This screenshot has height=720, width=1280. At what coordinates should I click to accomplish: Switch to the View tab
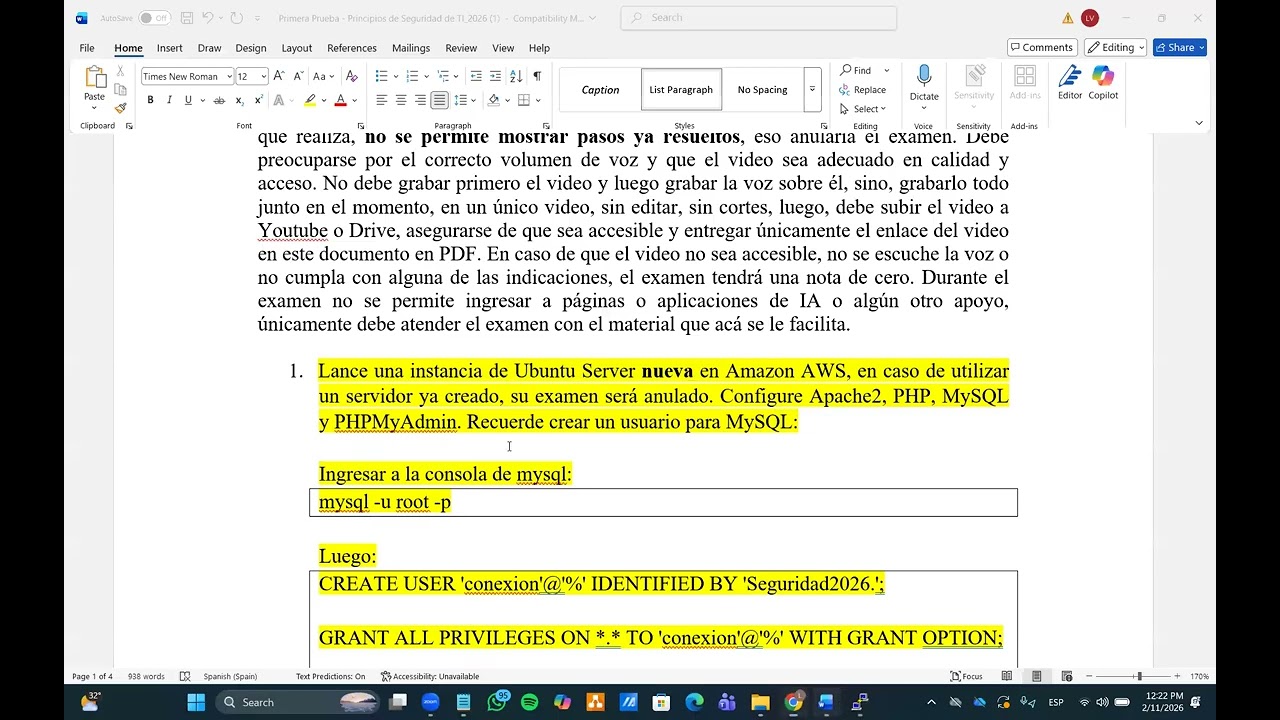coord(503,48)
